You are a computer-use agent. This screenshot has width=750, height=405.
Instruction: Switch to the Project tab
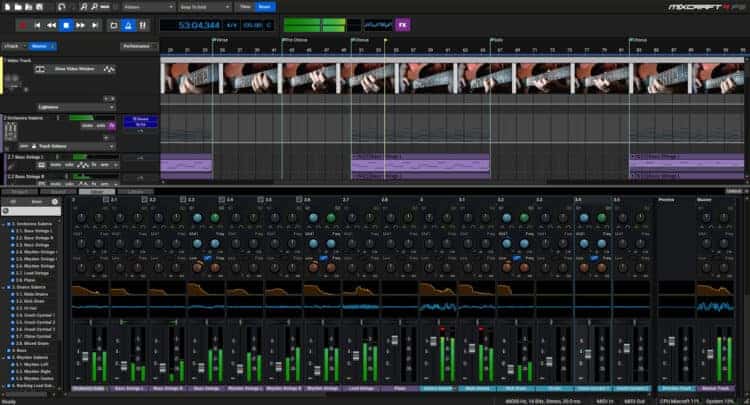[19, 192]
